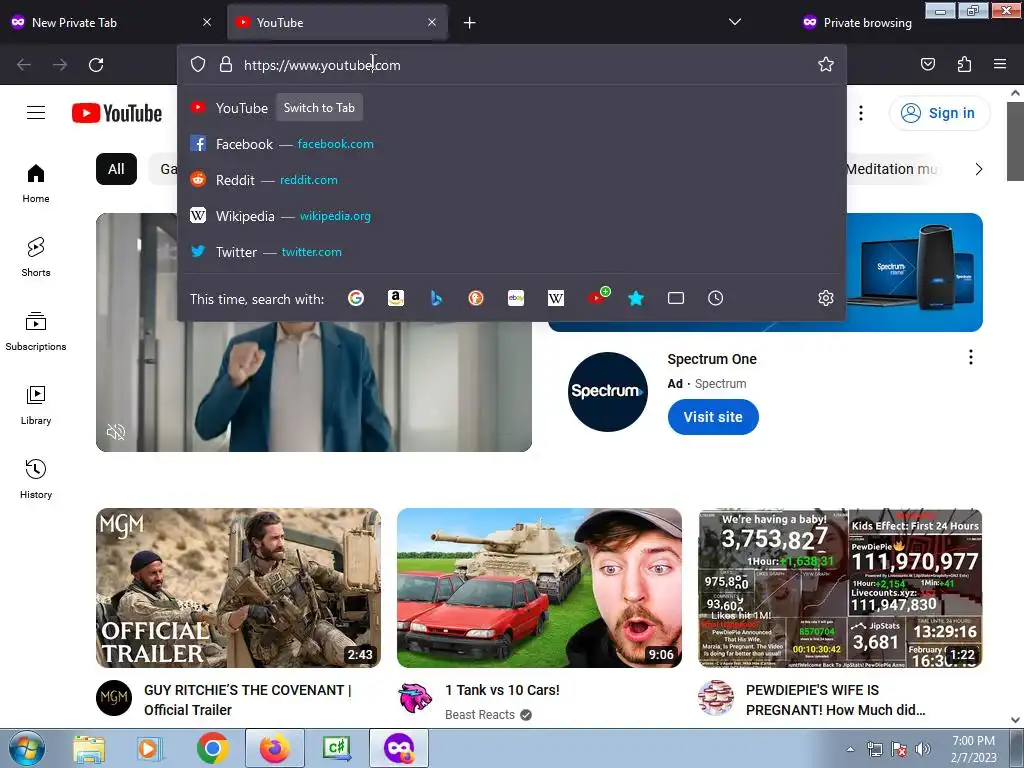Search with eBay engine icon
Viewport: 1024px width, 768px height.
pos(516,298)
